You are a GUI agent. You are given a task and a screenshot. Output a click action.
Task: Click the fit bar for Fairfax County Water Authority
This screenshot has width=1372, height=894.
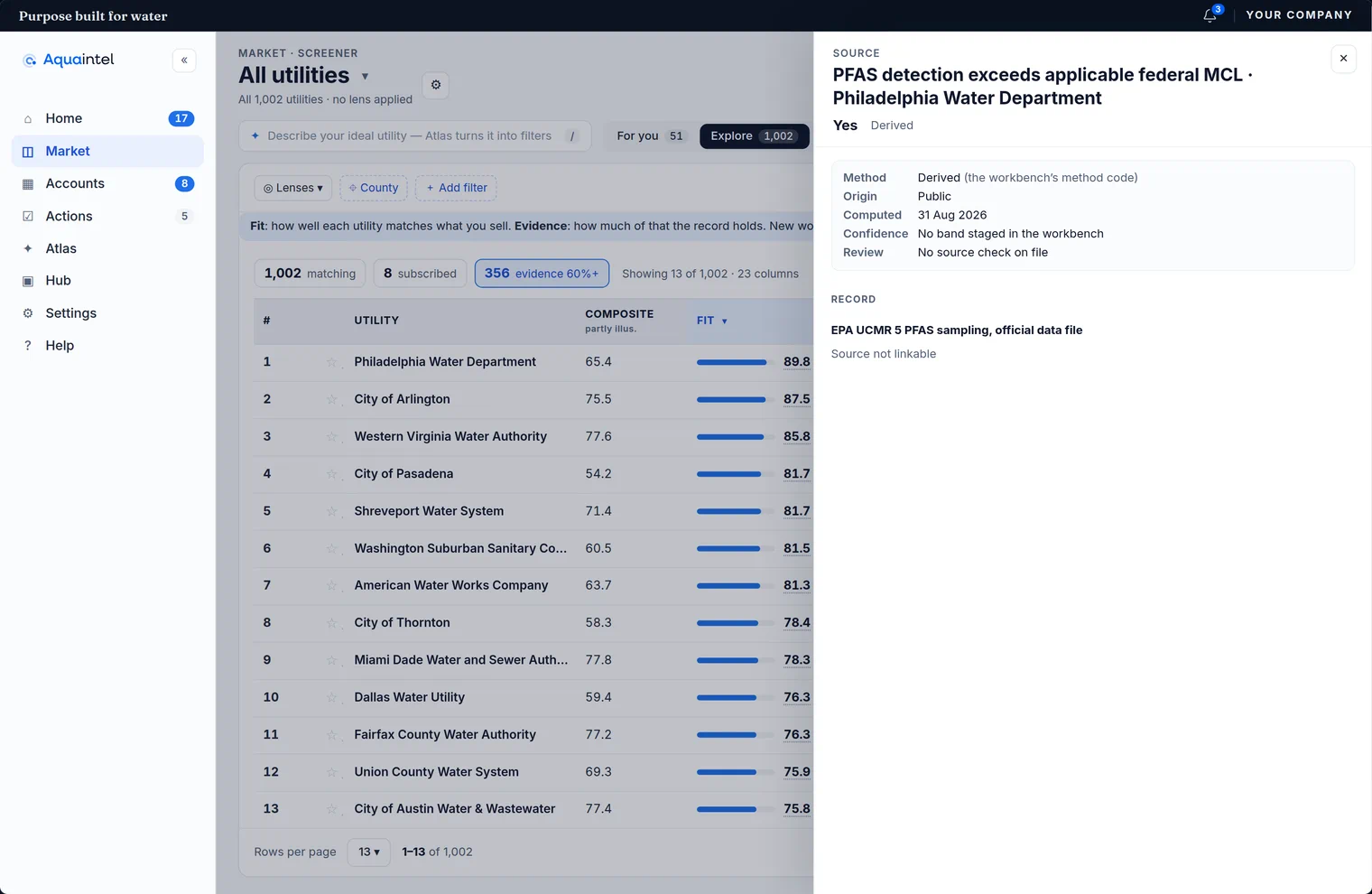pos(736,735)
